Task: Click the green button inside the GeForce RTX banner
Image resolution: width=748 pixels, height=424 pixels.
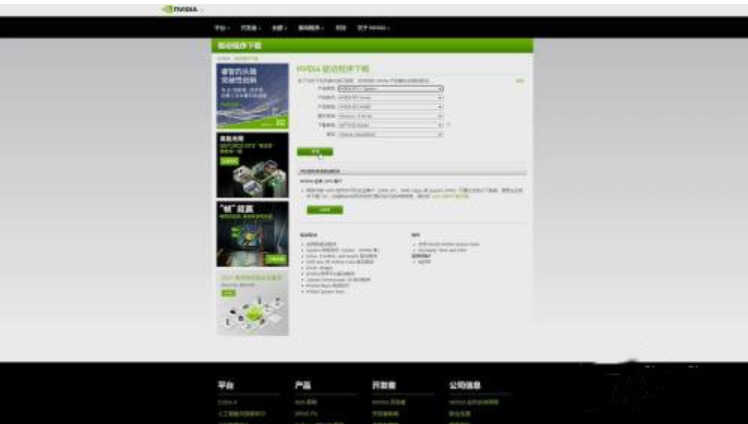Action: (x=229, y=161)
